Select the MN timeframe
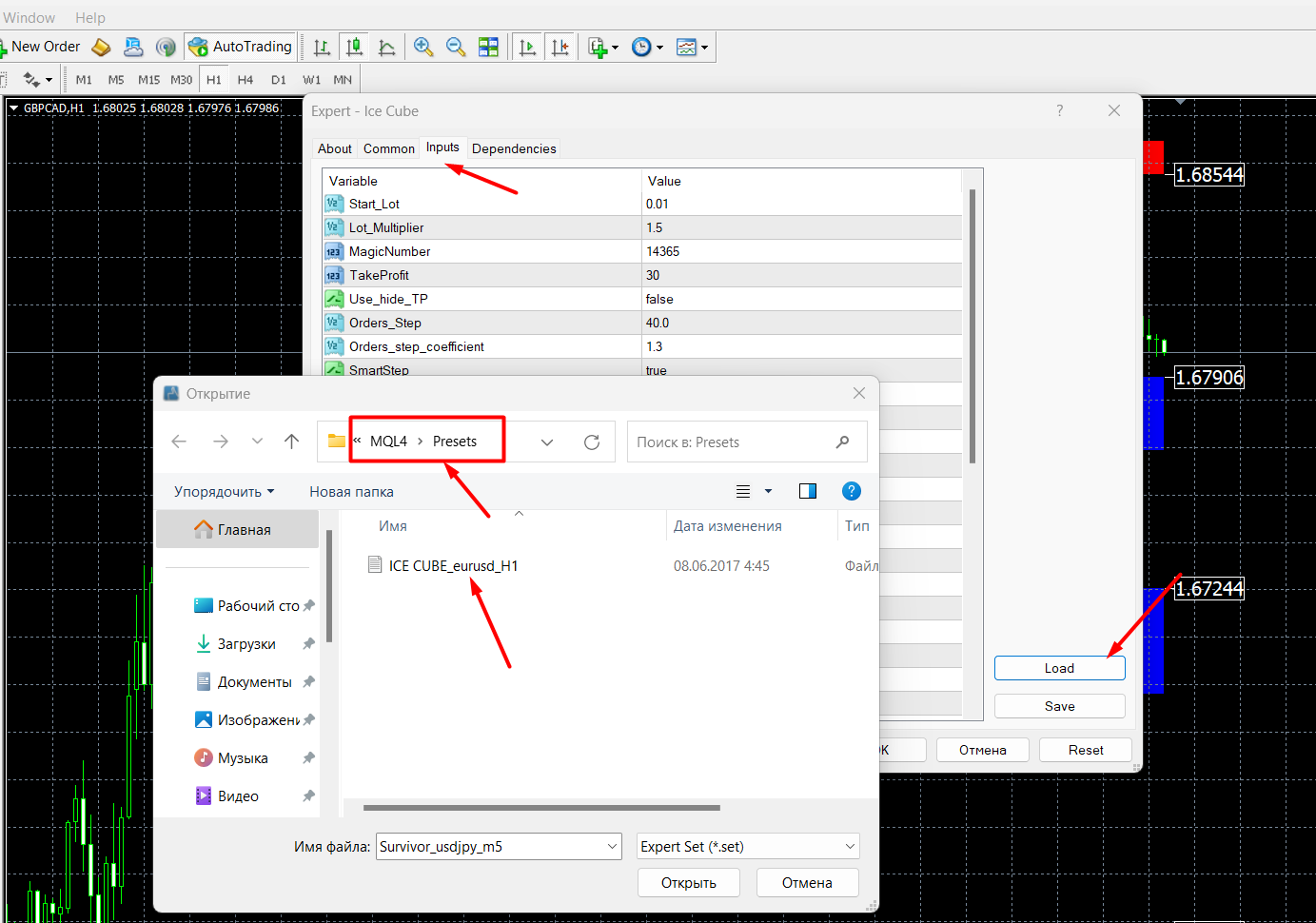 (x=343, y=80)
